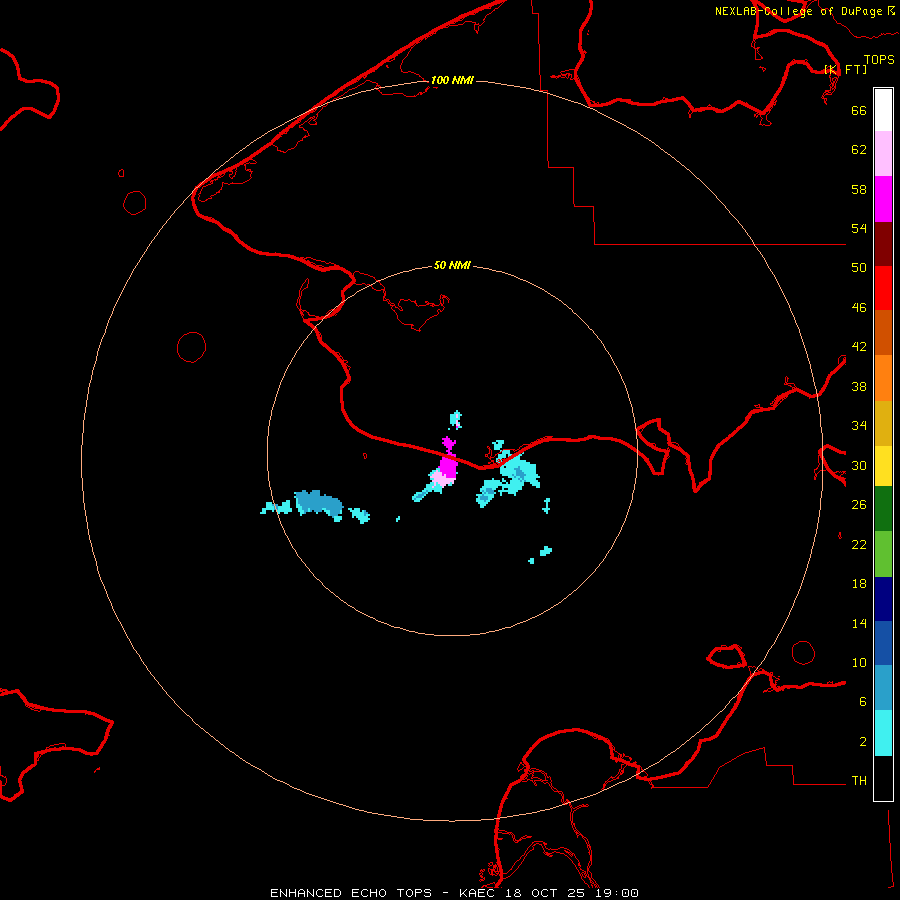Click the KAEC station identifier in footer
Screen dimensions: 900x900
coord(478,893)
